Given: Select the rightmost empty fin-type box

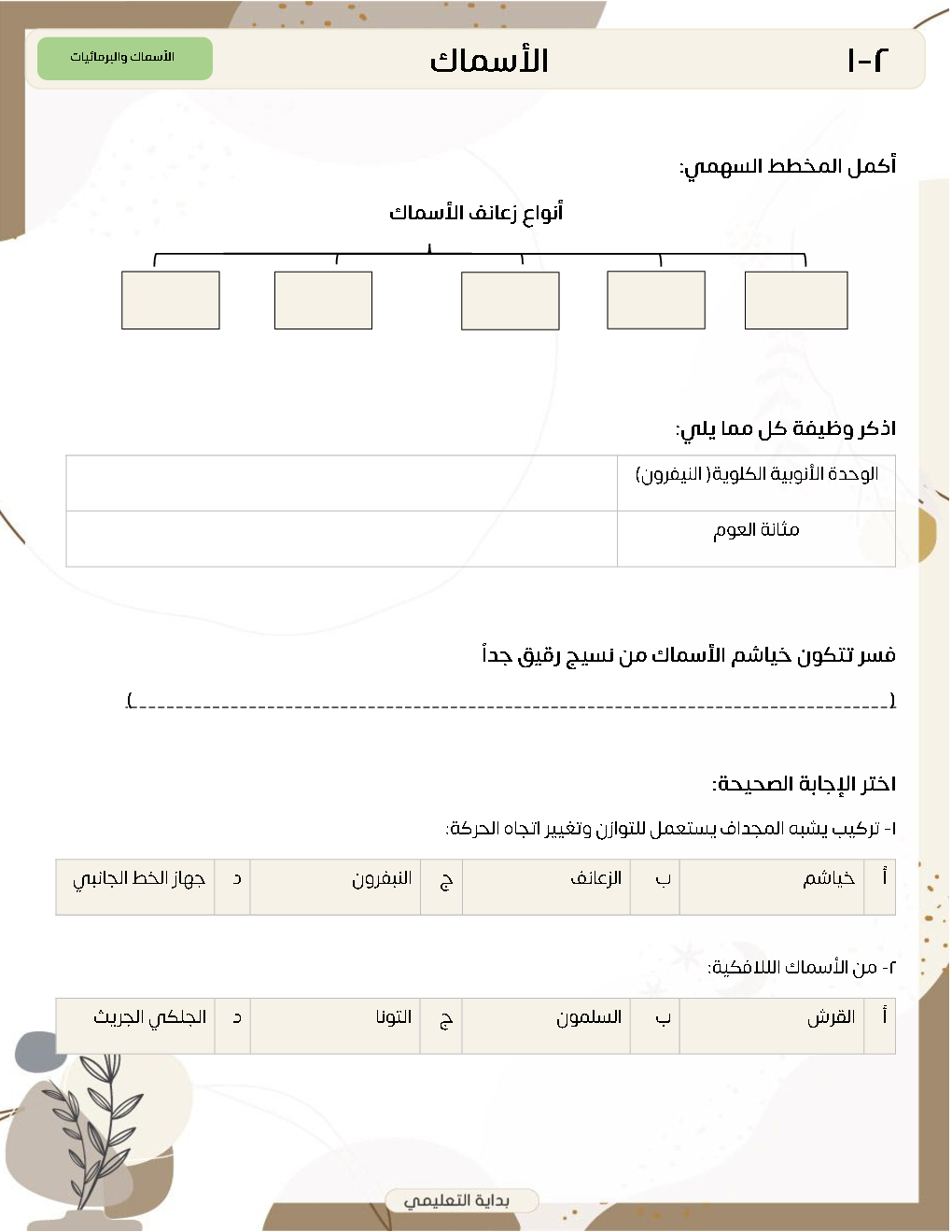Looking at the screenshot, I should [795, 301].
